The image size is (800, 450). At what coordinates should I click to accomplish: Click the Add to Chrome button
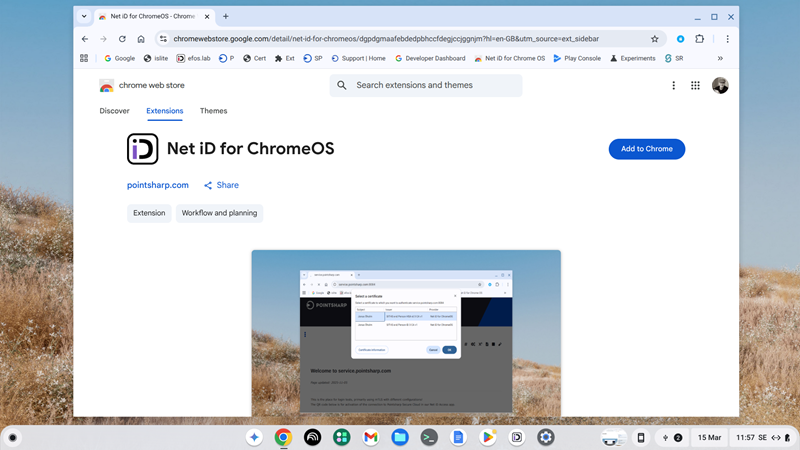pos(646,149)
